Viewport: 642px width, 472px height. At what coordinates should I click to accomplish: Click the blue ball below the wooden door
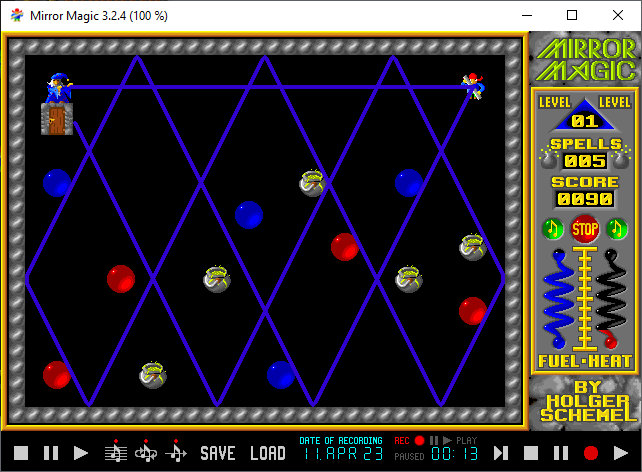tap(57, 183)
